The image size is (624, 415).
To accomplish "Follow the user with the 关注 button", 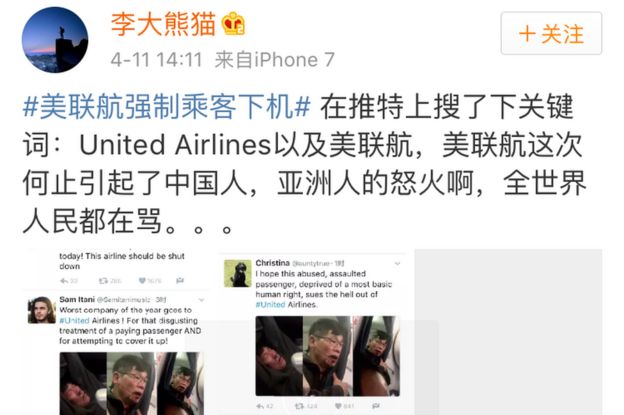I will (x=551, y=33).
